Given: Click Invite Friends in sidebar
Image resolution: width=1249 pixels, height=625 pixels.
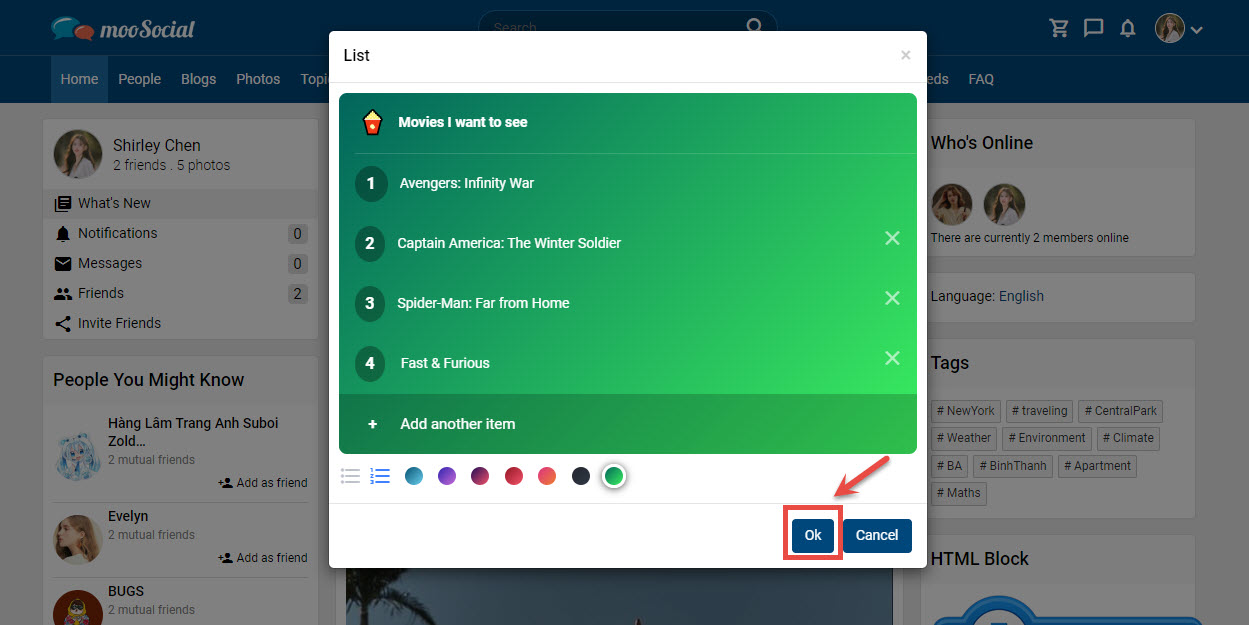Looking at the screenshot, I should (x=180, y=323).
